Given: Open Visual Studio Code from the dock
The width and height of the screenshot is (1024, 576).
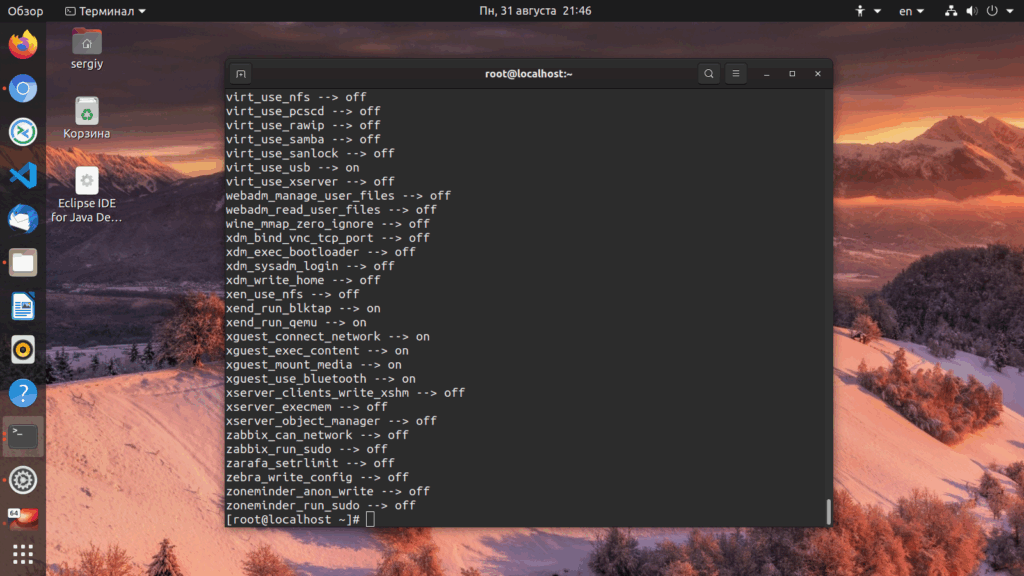Looking at the screenshot, I should pos(23,176).
